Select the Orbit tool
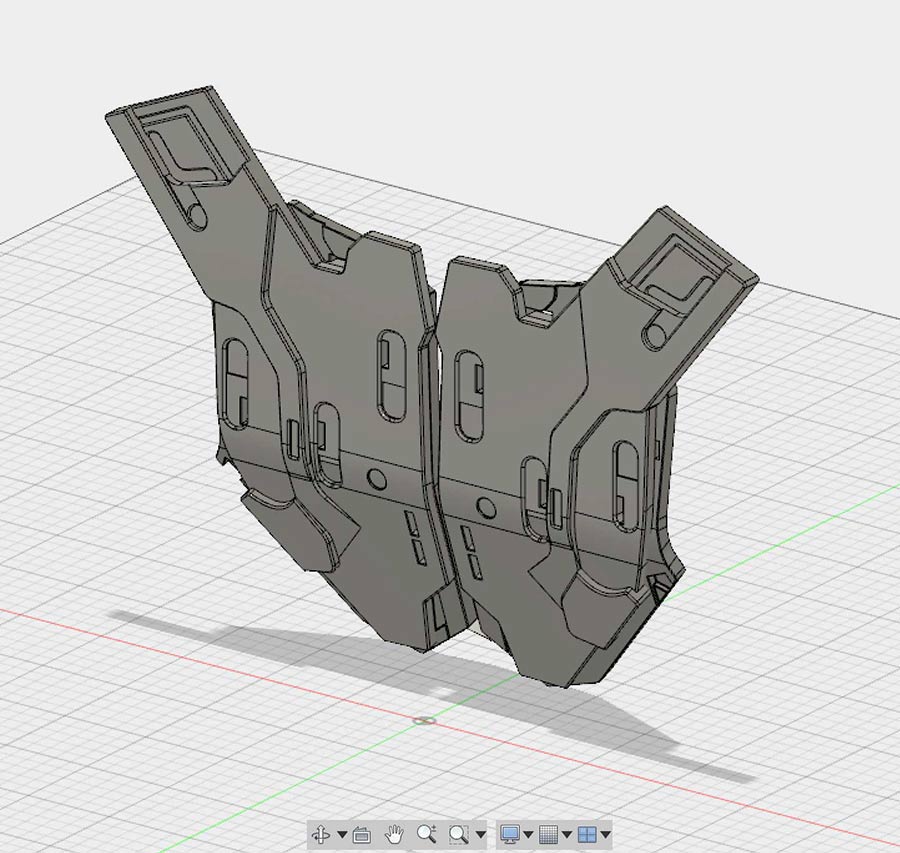 point(321,833)
